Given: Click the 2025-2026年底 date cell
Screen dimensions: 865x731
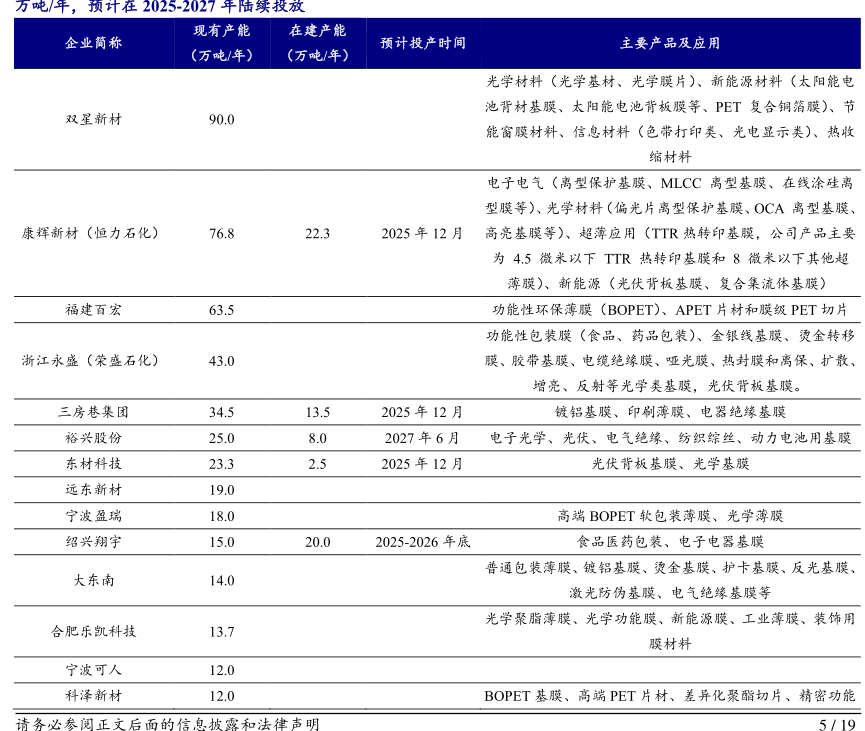Looking at the screenshot, I should point(422,541).
